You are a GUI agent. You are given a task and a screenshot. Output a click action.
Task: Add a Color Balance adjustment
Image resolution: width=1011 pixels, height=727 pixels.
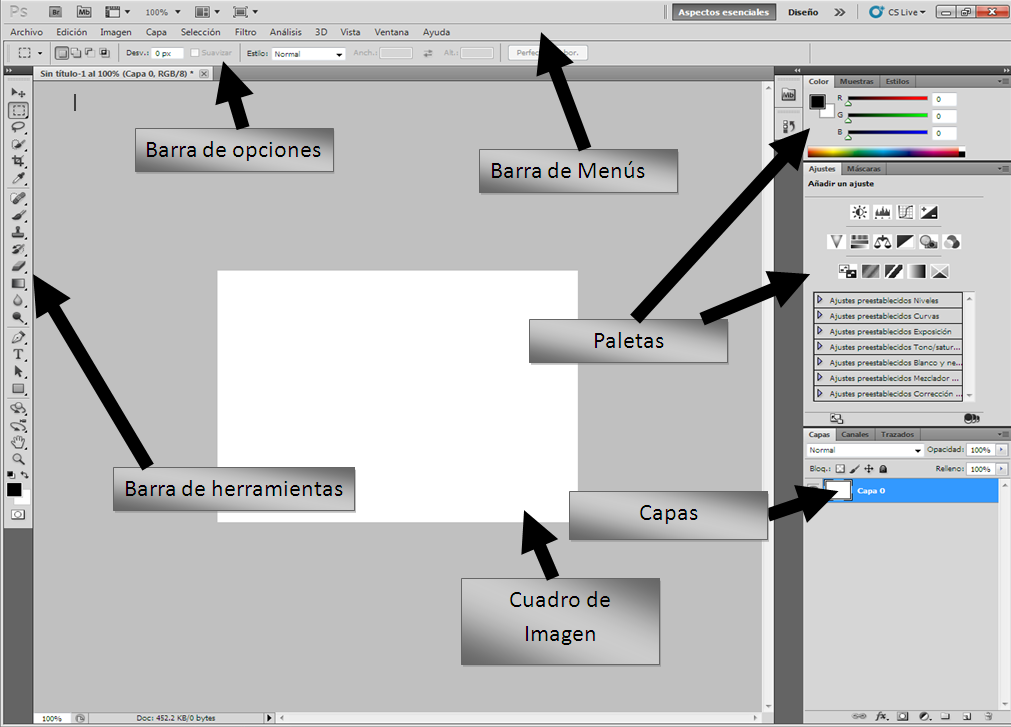pyautogui.click(x=882, y=242)
